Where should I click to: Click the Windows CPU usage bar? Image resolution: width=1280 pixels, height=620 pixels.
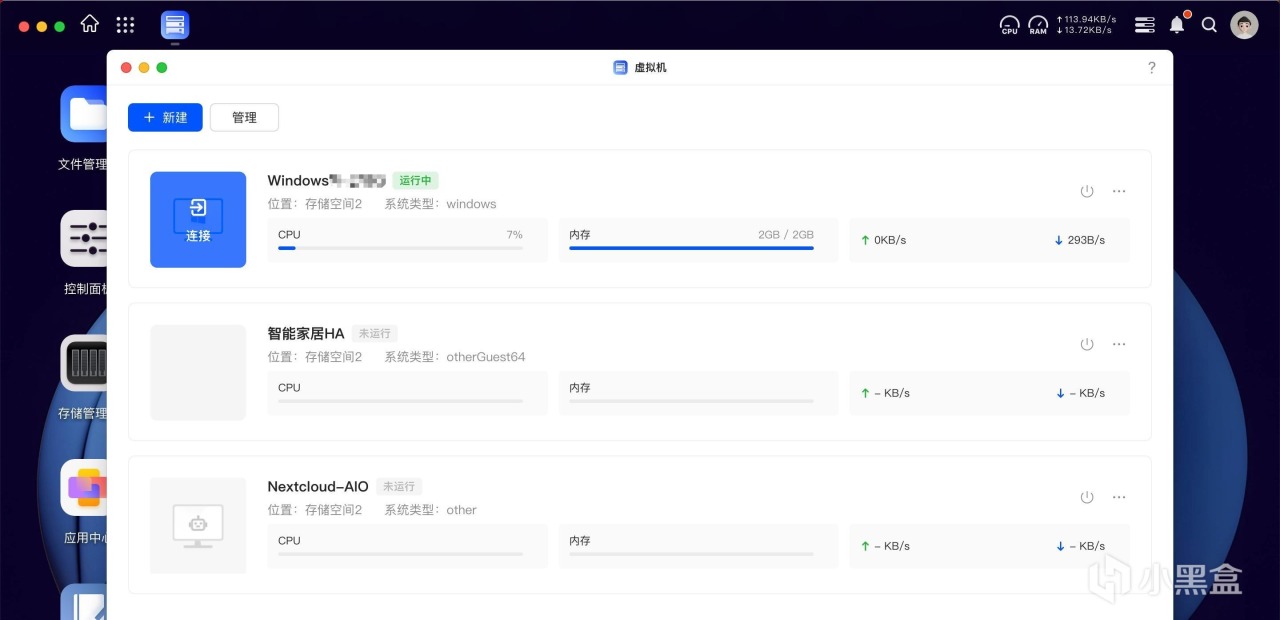coord(400,248)
